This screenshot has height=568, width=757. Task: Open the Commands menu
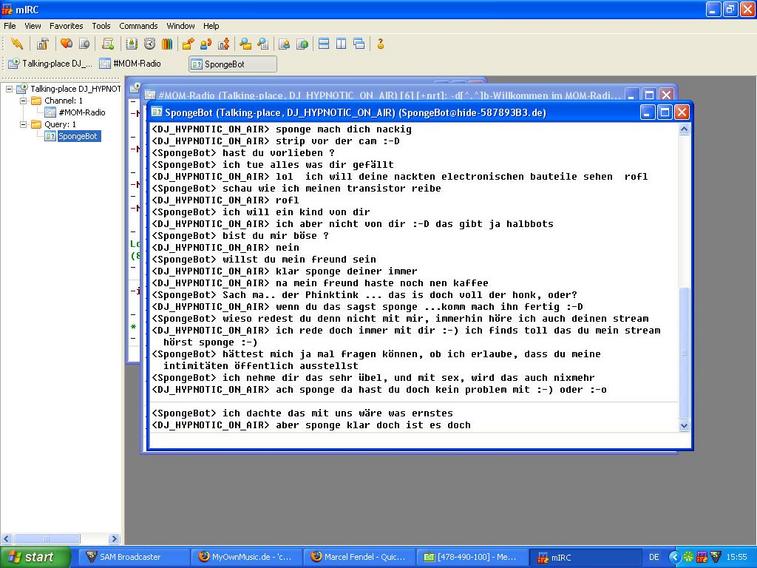click(x=138, y=25)
